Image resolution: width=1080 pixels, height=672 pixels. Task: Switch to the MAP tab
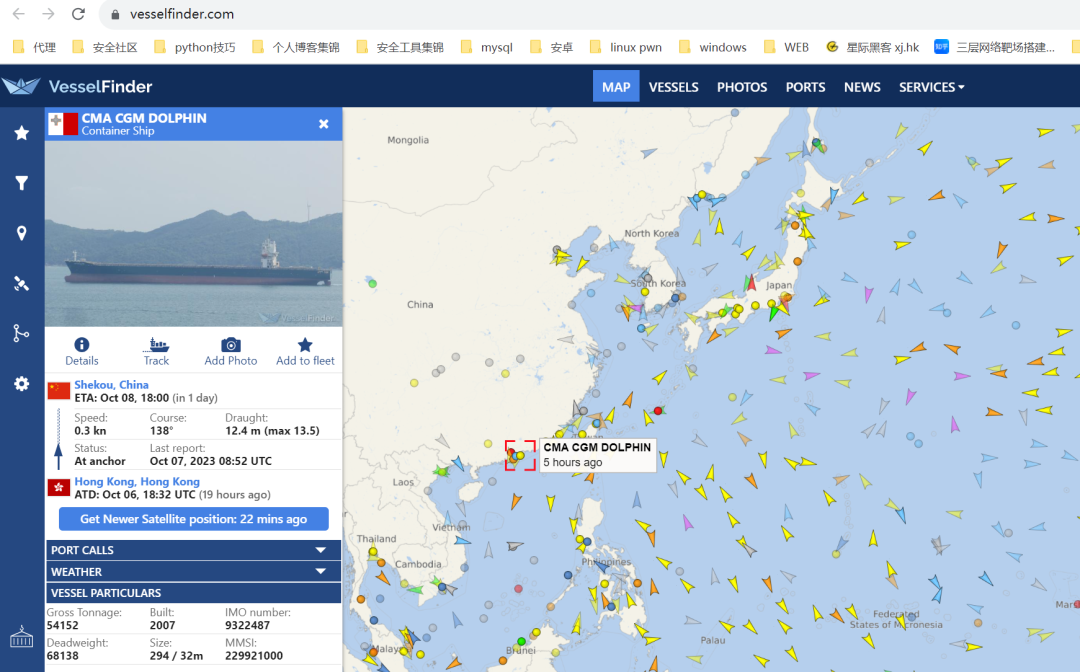click(616, 87)
